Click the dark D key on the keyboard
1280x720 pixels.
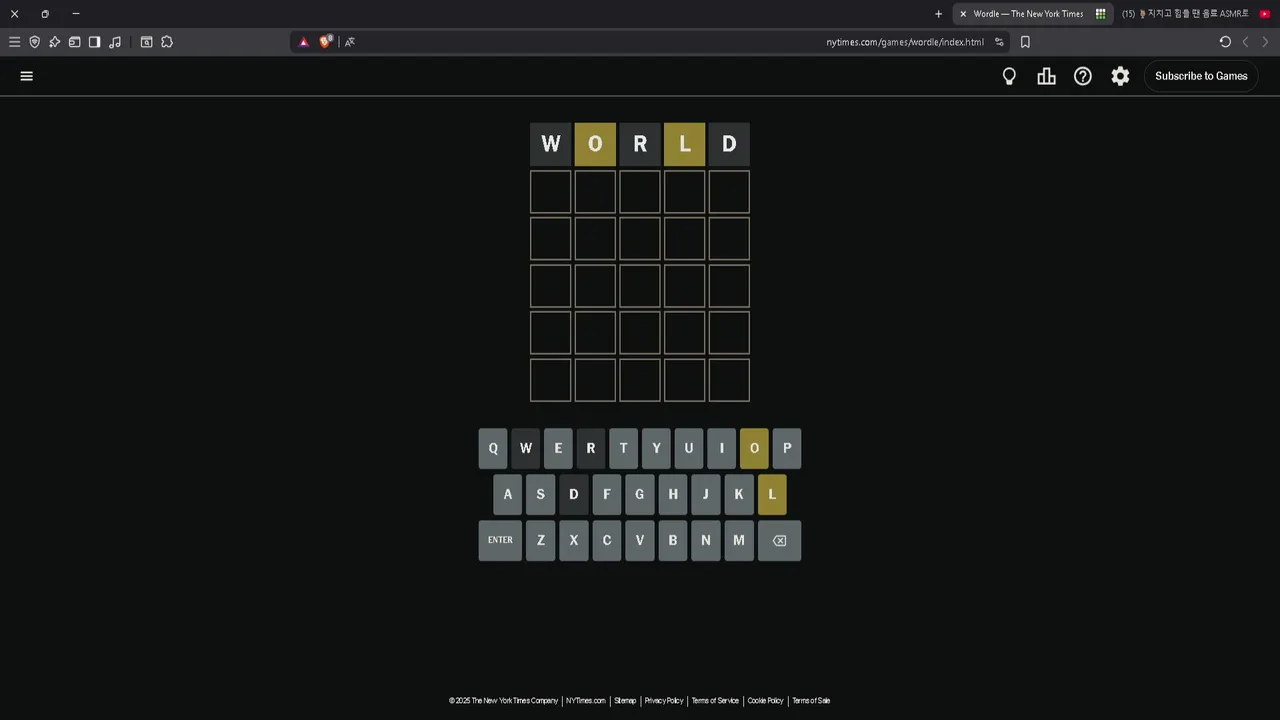click(x=573, y=494)
